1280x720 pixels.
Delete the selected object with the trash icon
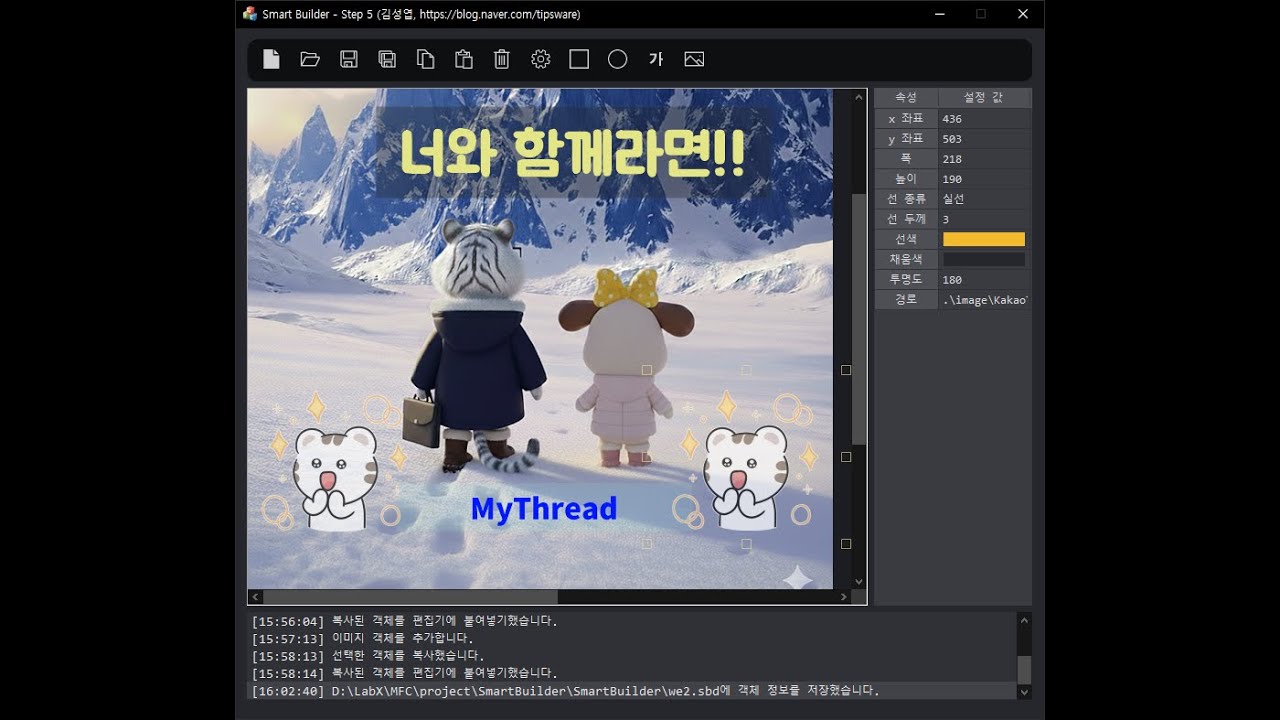[502, 59]
